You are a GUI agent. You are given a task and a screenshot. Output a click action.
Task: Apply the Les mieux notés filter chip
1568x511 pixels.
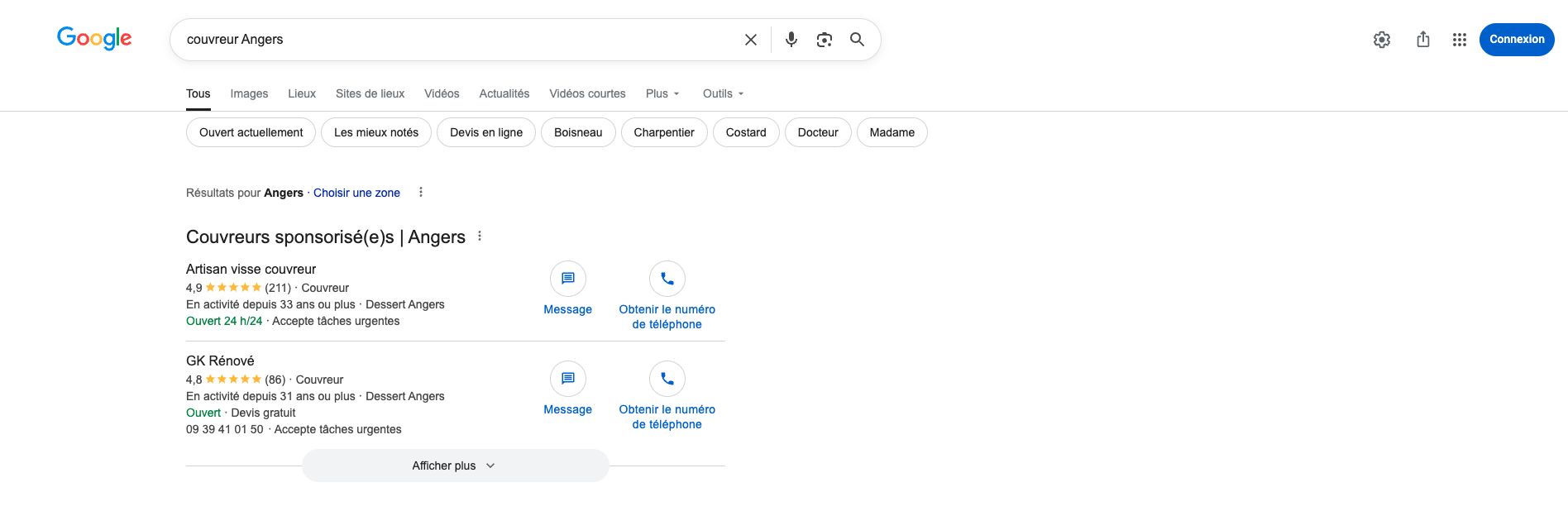(x=376, y=132)
